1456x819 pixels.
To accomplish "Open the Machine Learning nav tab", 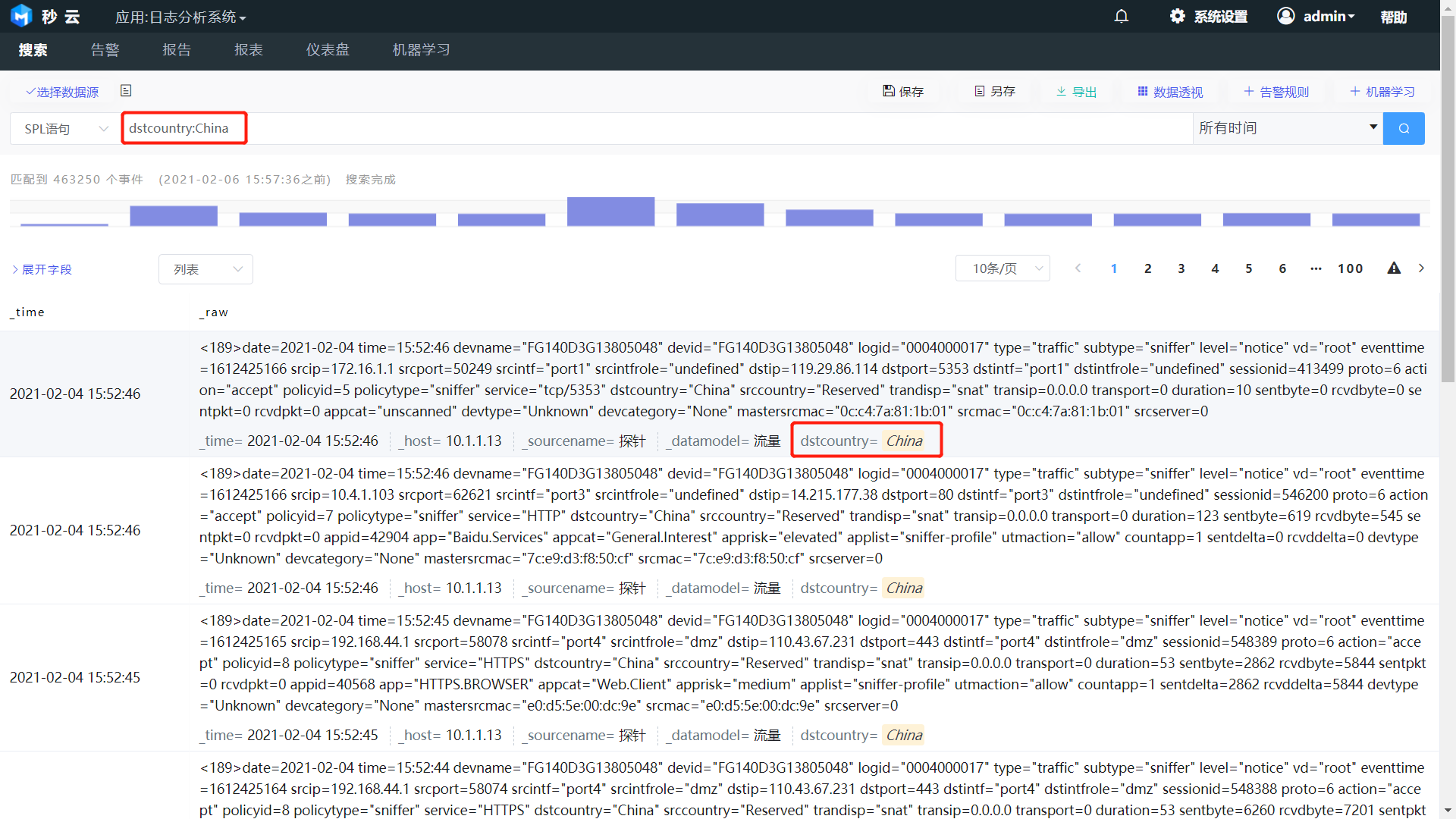I will tap(421, 50).
